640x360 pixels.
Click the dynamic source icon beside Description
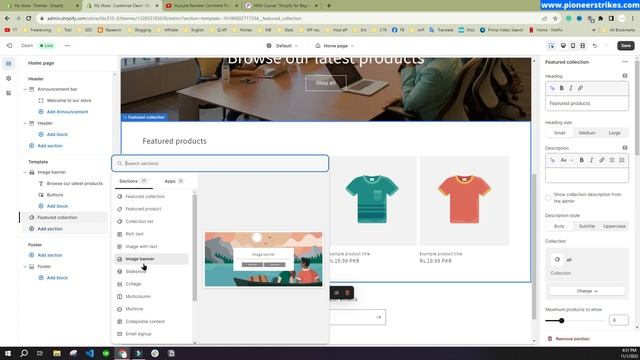pos(625,148)
